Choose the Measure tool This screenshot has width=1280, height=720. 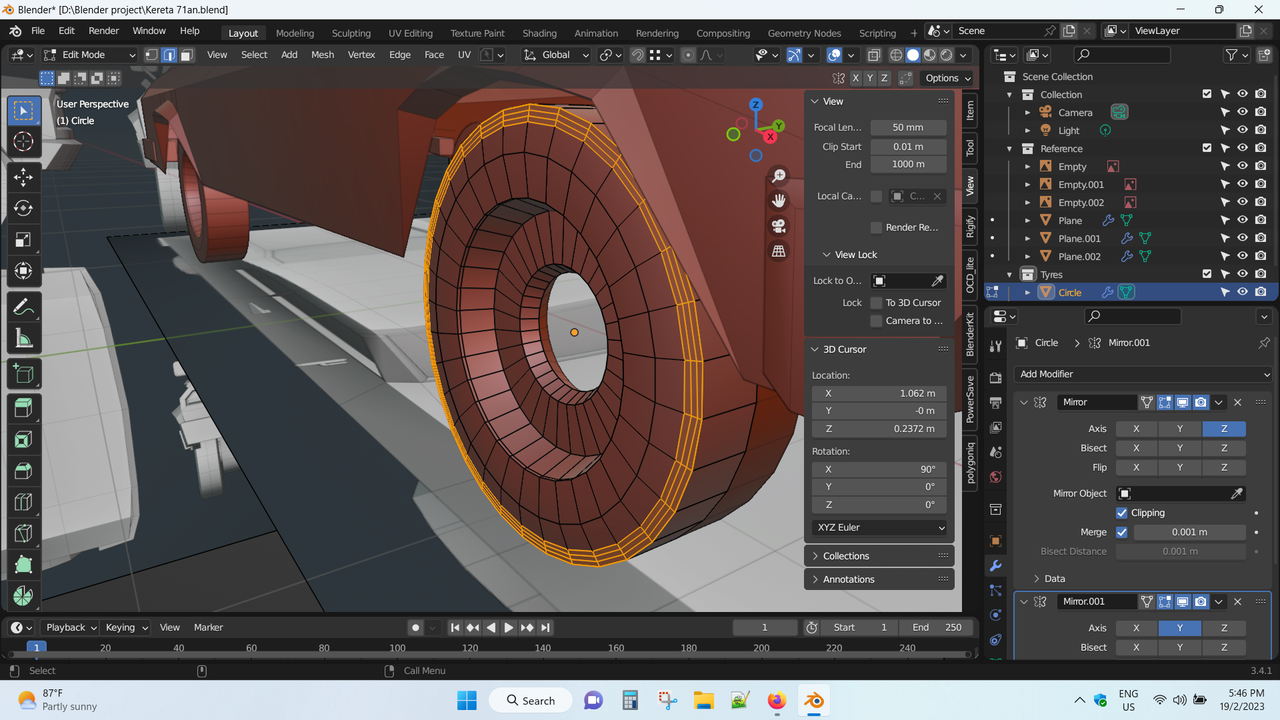point(24,340)
